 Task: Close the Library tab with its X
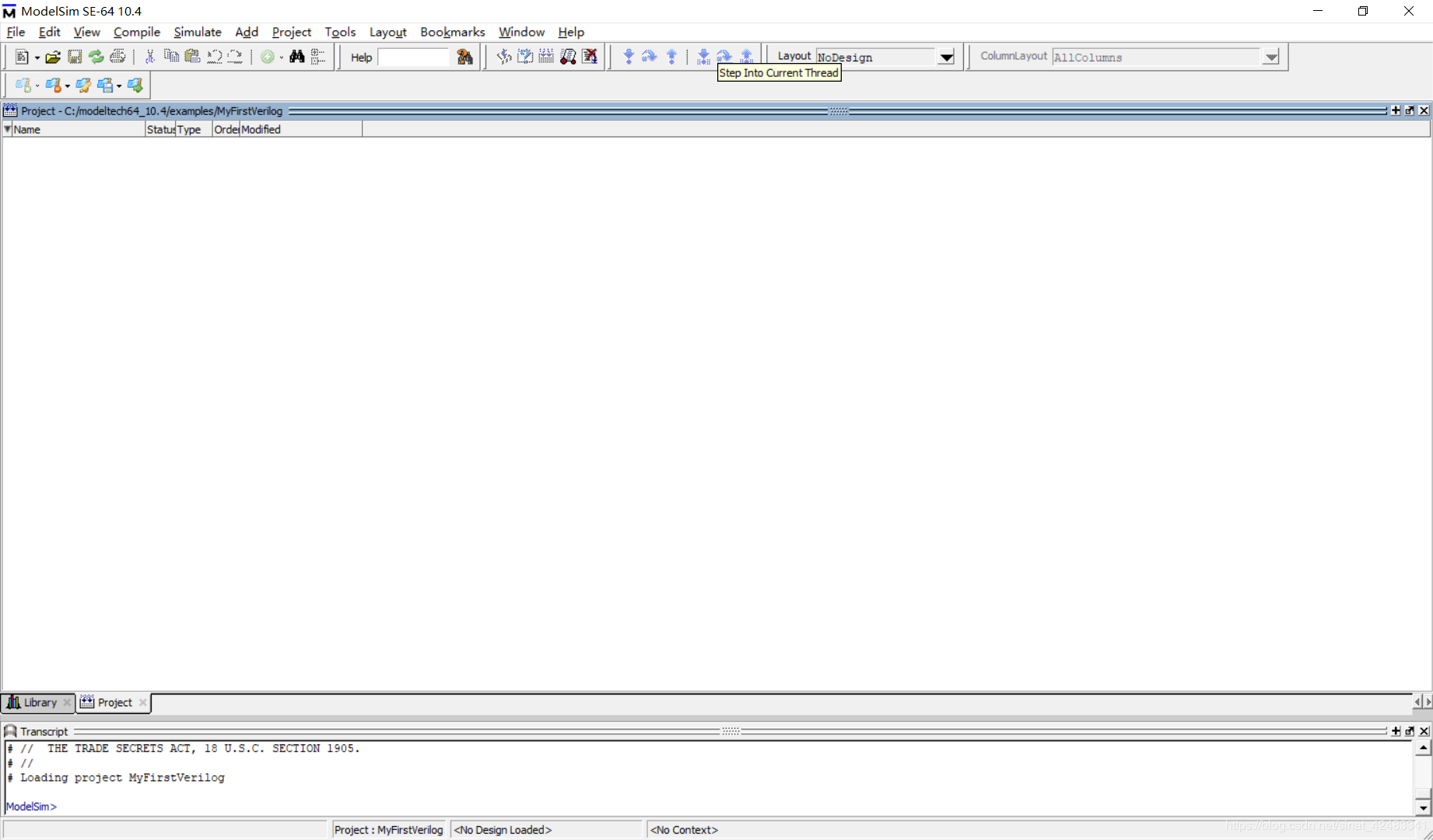[x=67, y=702]
